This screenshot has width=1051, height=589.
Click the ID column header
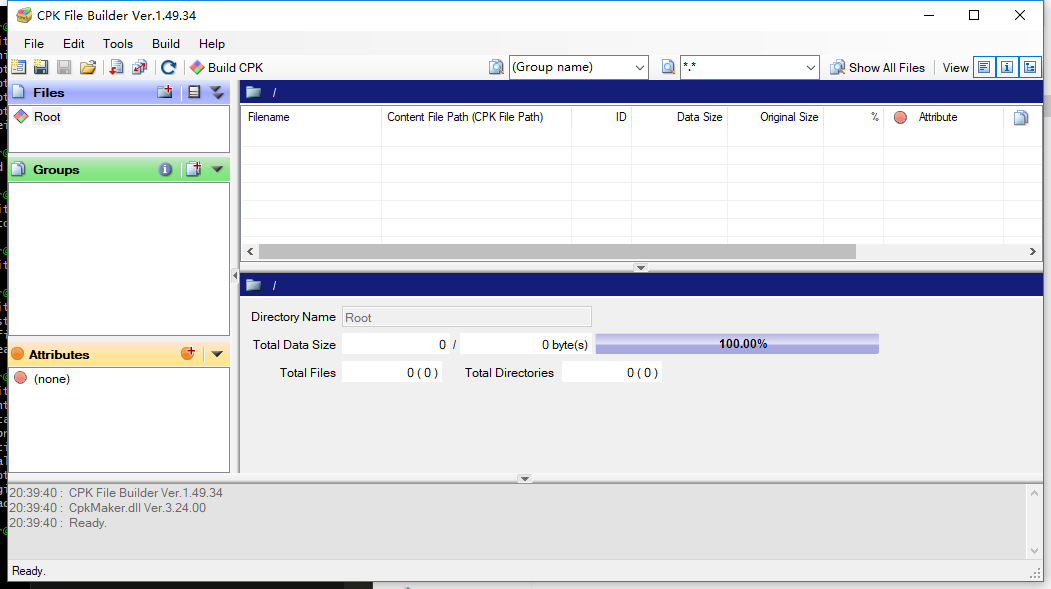click(x=601, y=117)
